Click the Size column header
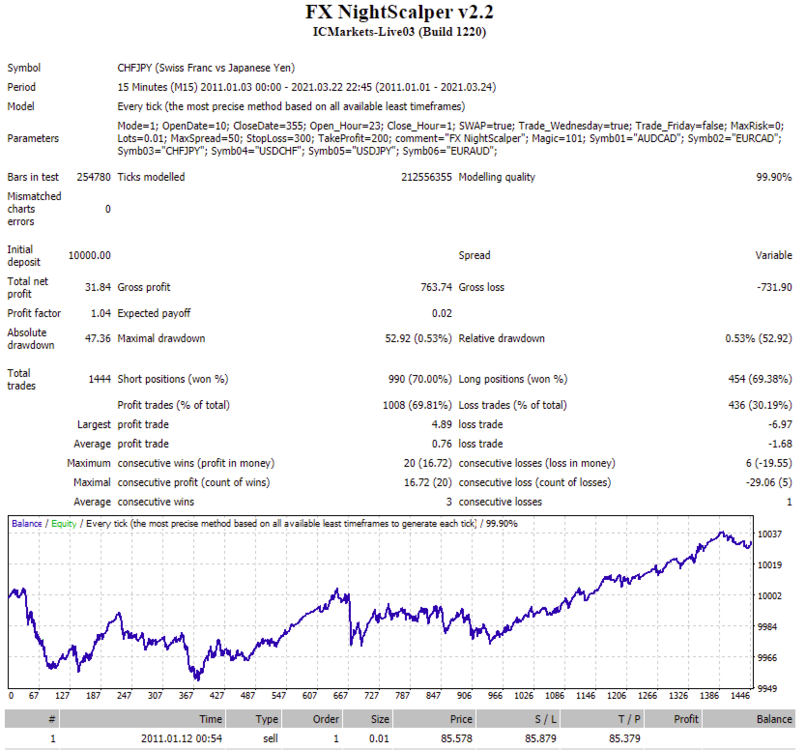The image size is (806, 750). (367, 719)
